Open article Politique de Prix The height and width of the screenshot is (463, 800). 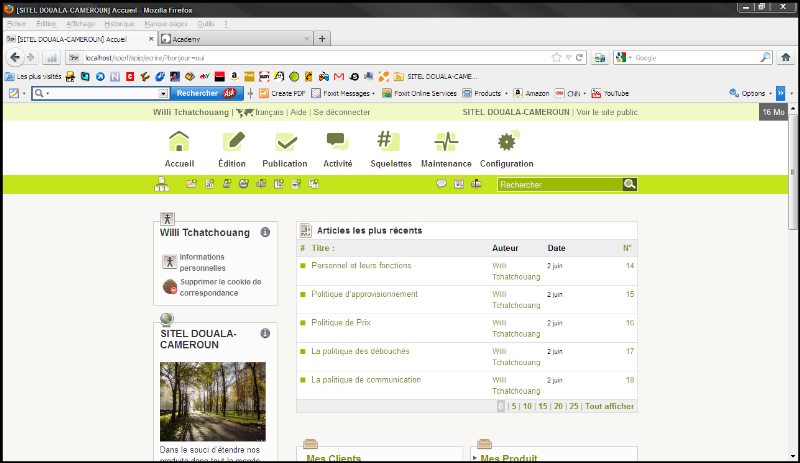341,323
